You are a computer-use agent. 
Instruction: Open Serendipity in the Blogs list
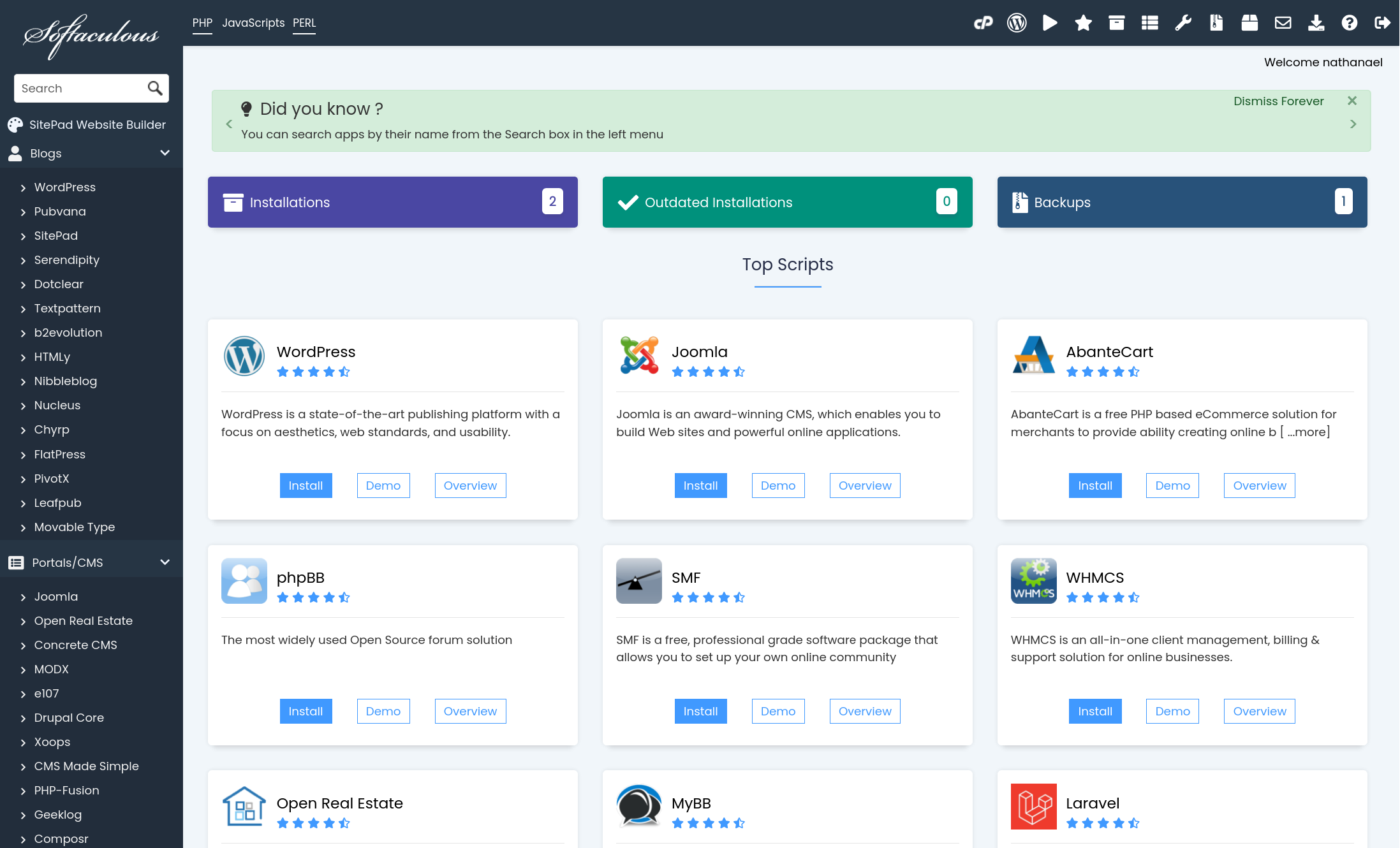point(67,260)
